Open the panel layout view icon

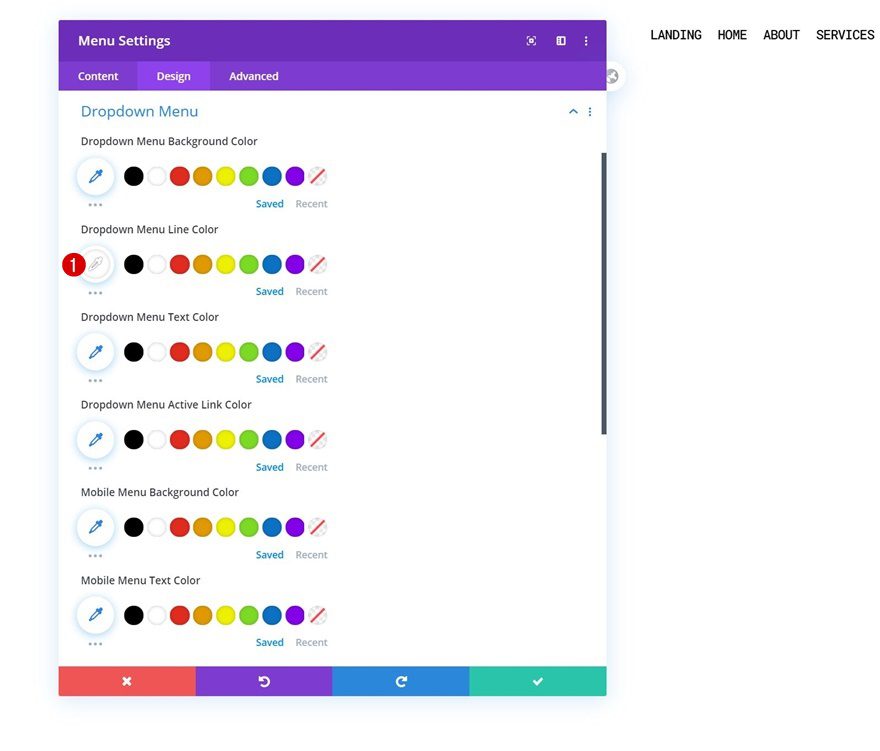point(560,40)
